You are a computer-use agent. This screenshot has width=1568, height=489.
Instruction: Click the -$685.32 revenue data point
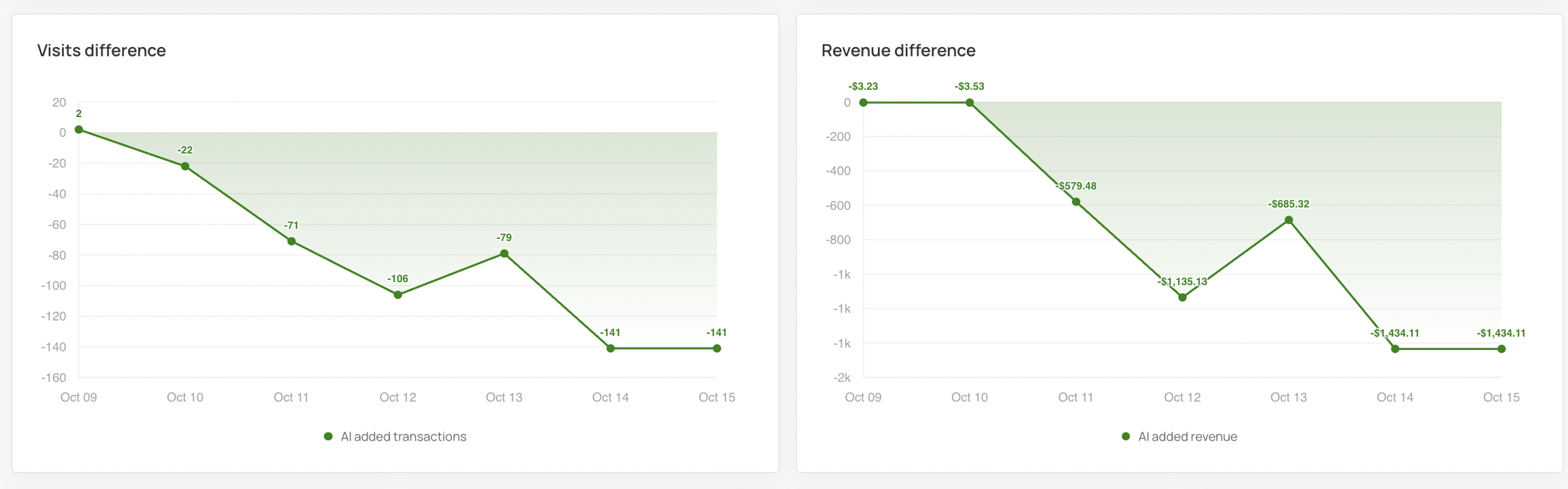coord(1289,220)
